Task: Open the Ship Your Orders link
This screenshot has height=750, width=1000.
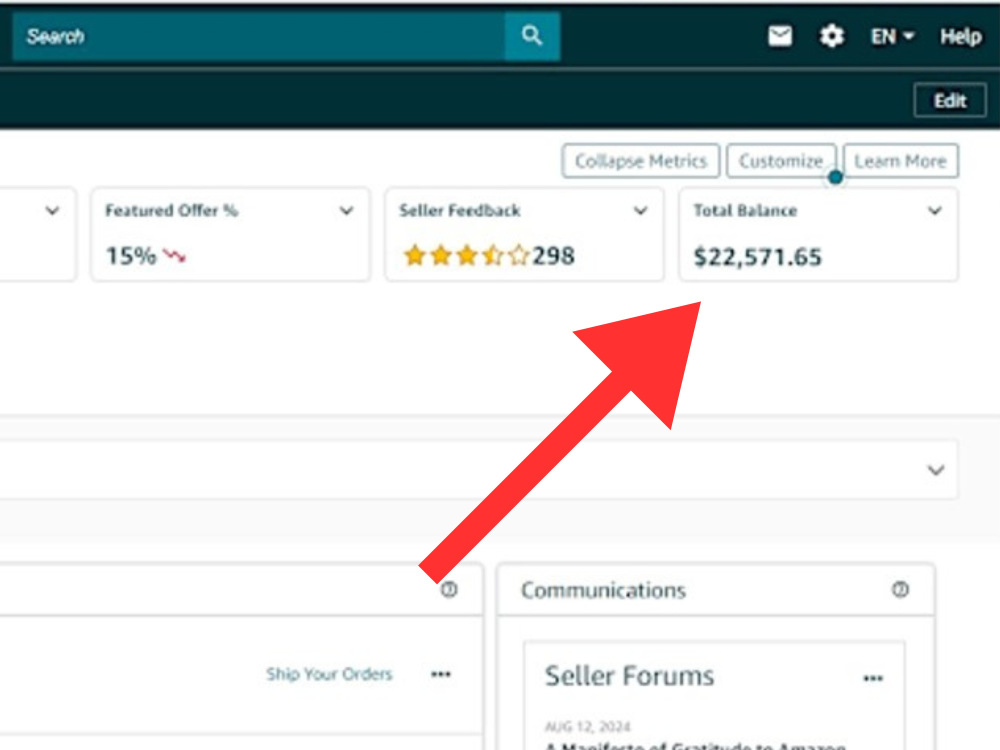Action: point(329,674)
